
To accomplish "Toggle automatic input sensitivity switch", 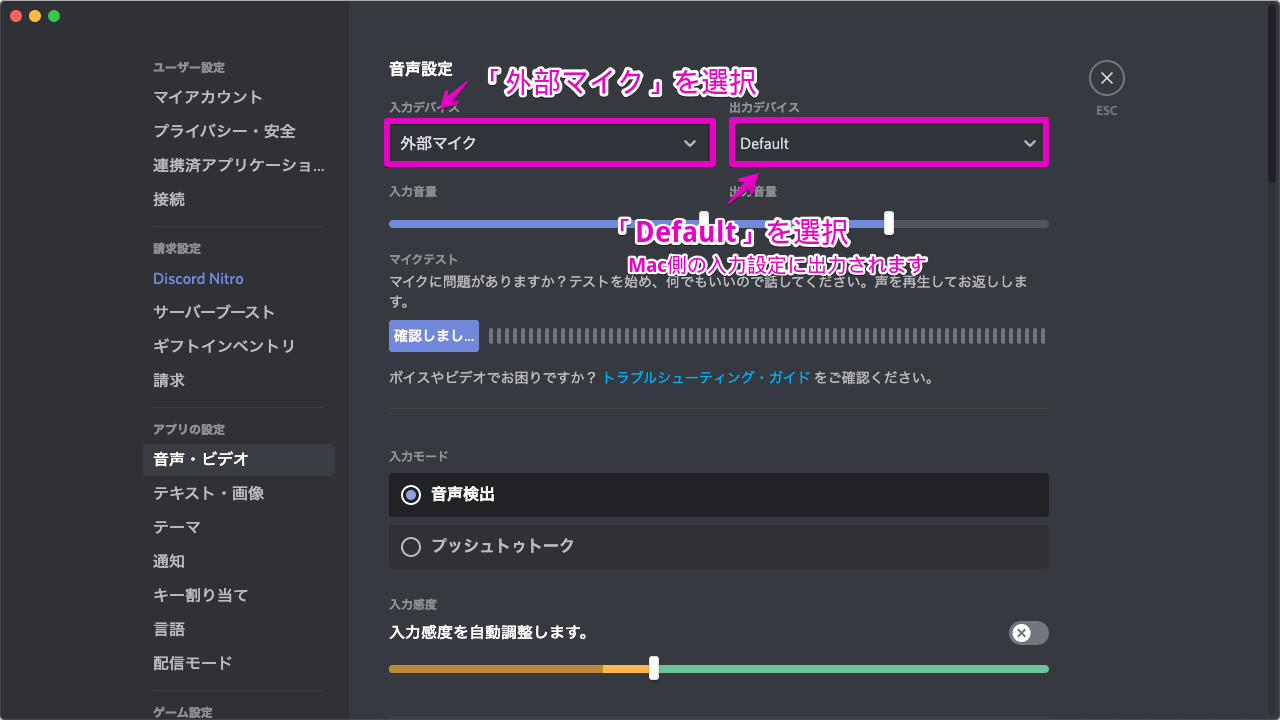I will click(x=1029, y=633).
